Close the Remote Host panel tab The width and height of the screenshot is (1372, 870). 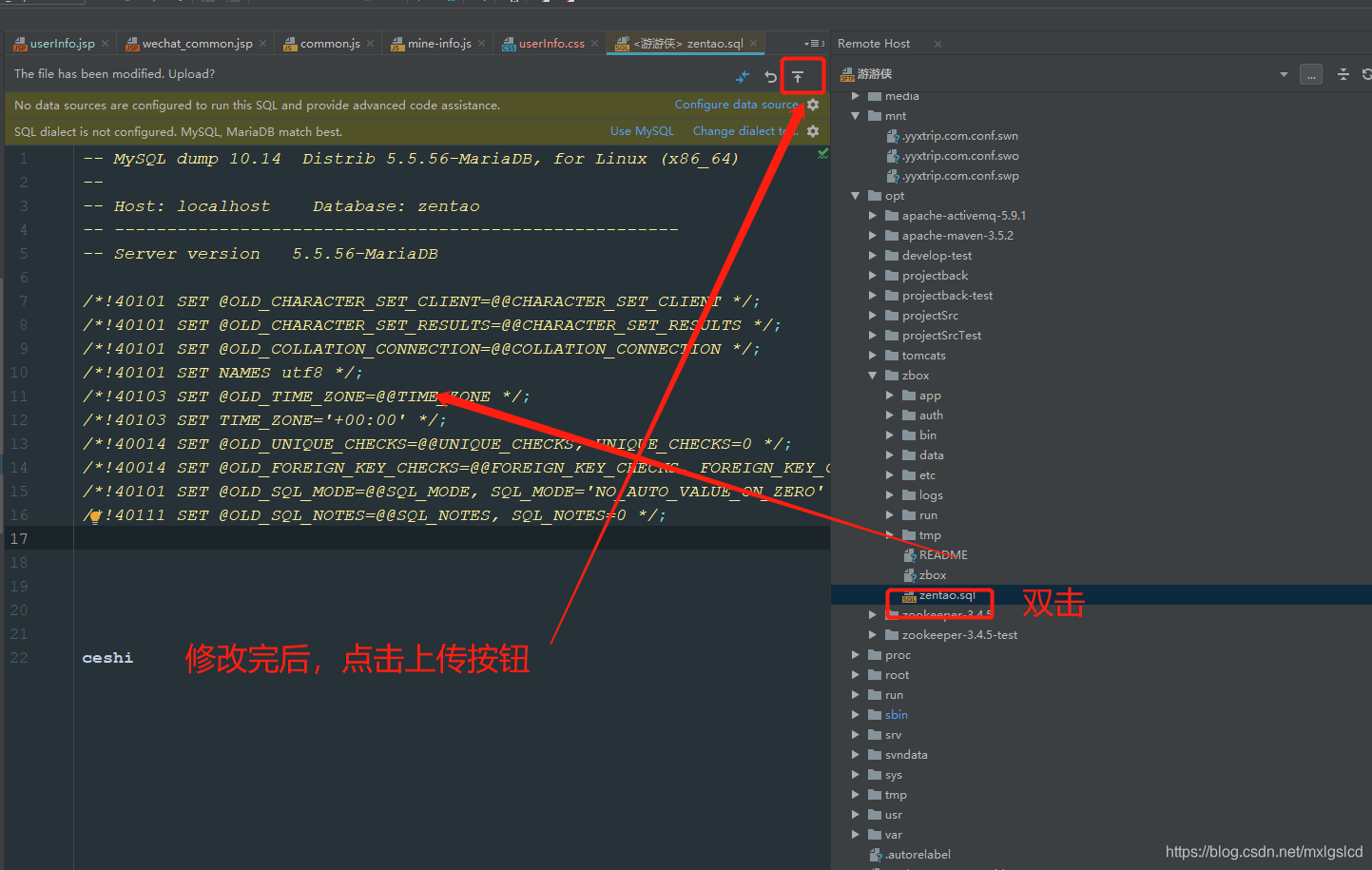937,44
